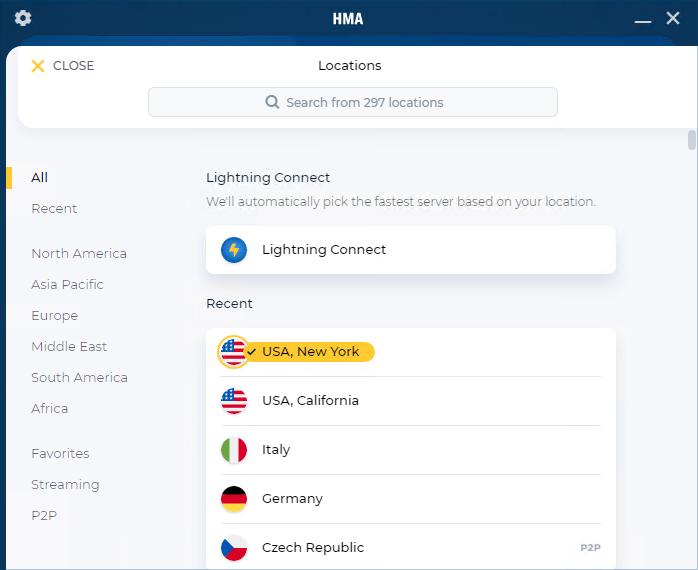This screenshot has width=698, height=570.
Task: Show Asia Pacific locations
Action: click(x=67, y=285)
